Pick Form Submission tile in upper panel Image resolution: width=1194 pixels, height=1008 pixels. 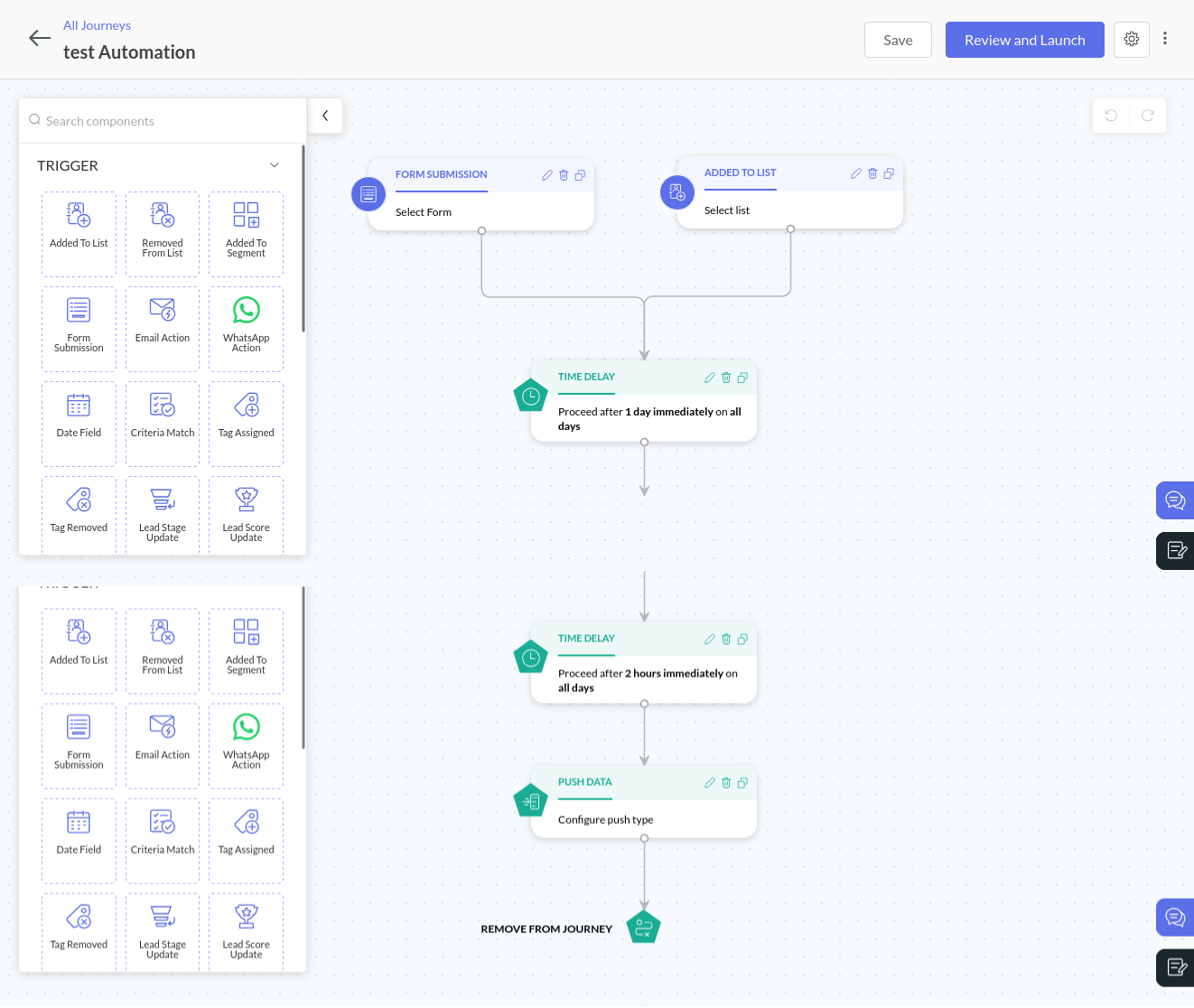tap(79, 329)
